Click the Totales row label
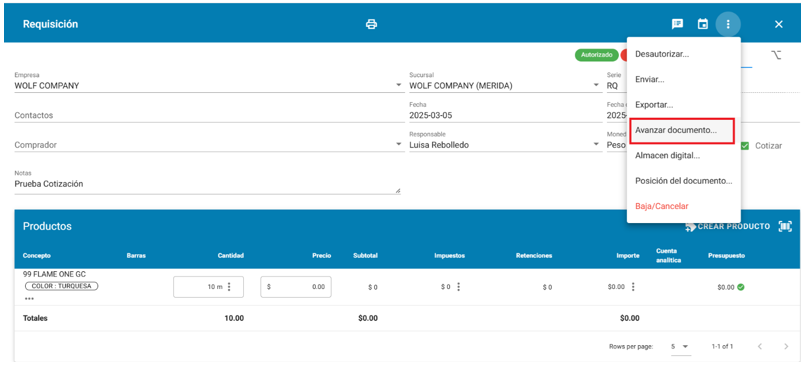The image size is (801, 367). click(x=35, y=318)
